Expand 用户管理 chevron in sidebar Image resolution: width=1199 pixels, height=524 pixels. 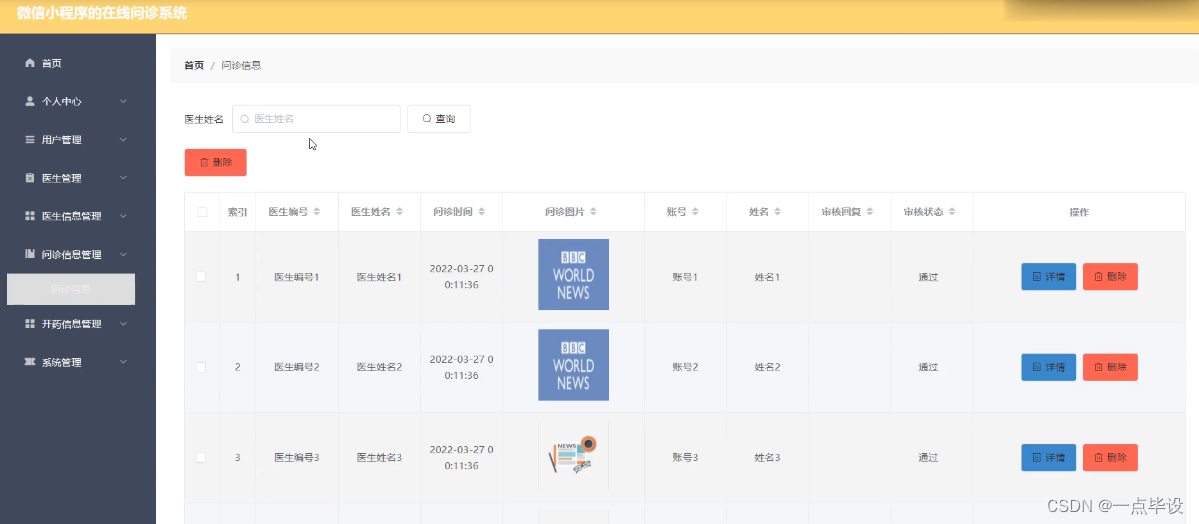click(x=123, y=139)
